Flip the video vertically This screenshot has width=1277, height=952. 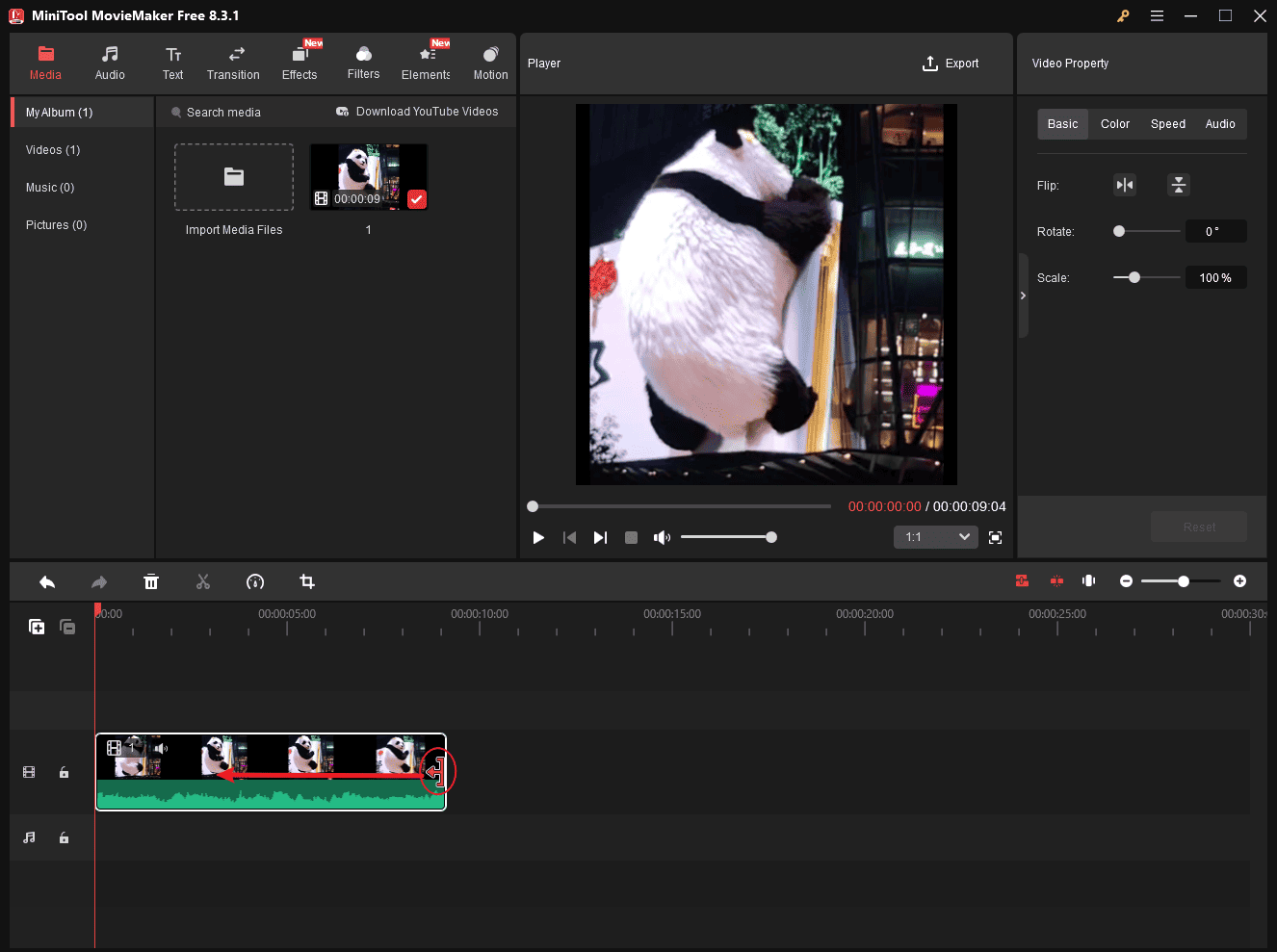(x=1178, y=185)
